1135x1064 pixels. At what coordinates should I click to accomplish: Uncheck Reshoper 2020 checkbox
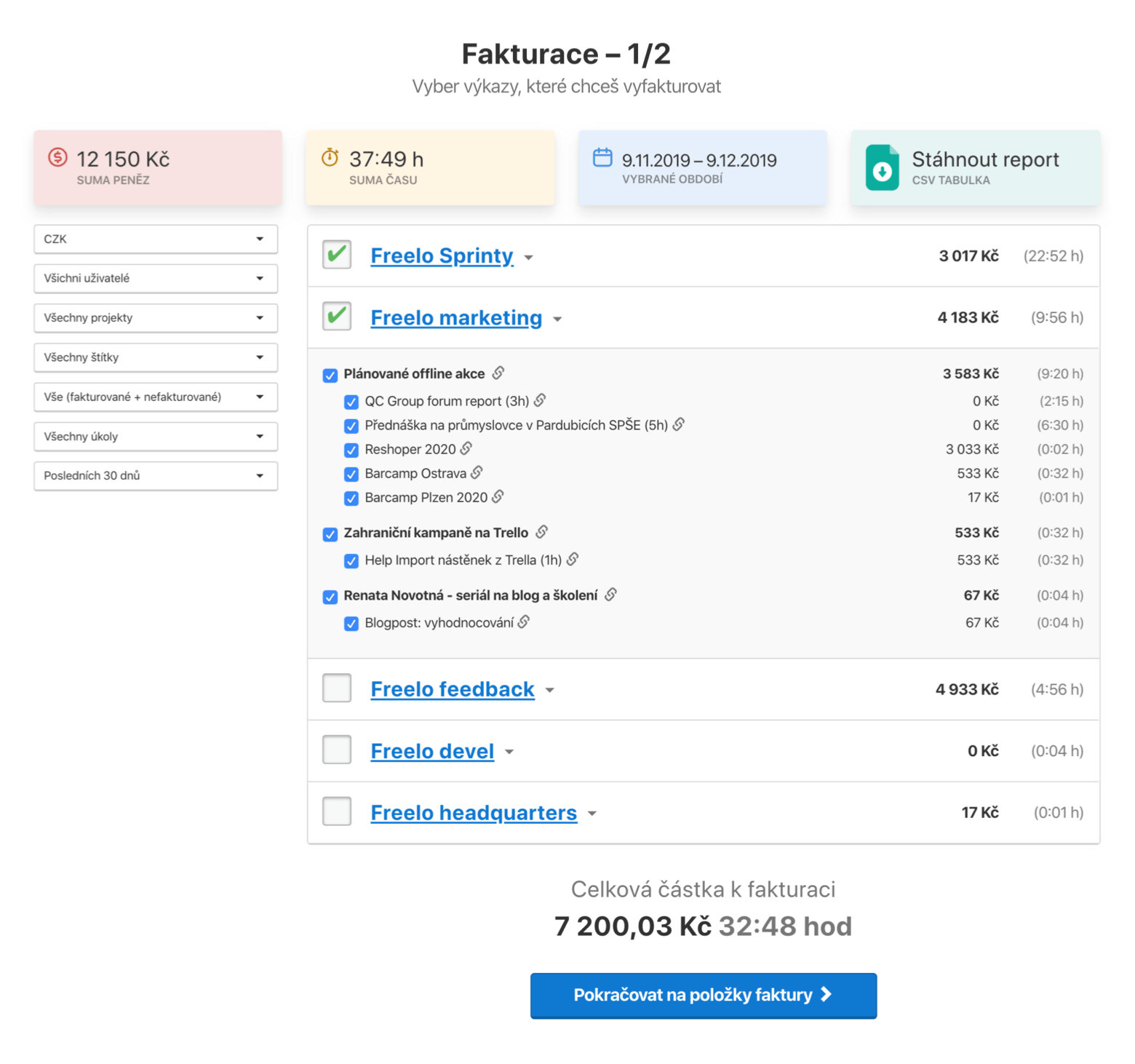click(351, 450)
